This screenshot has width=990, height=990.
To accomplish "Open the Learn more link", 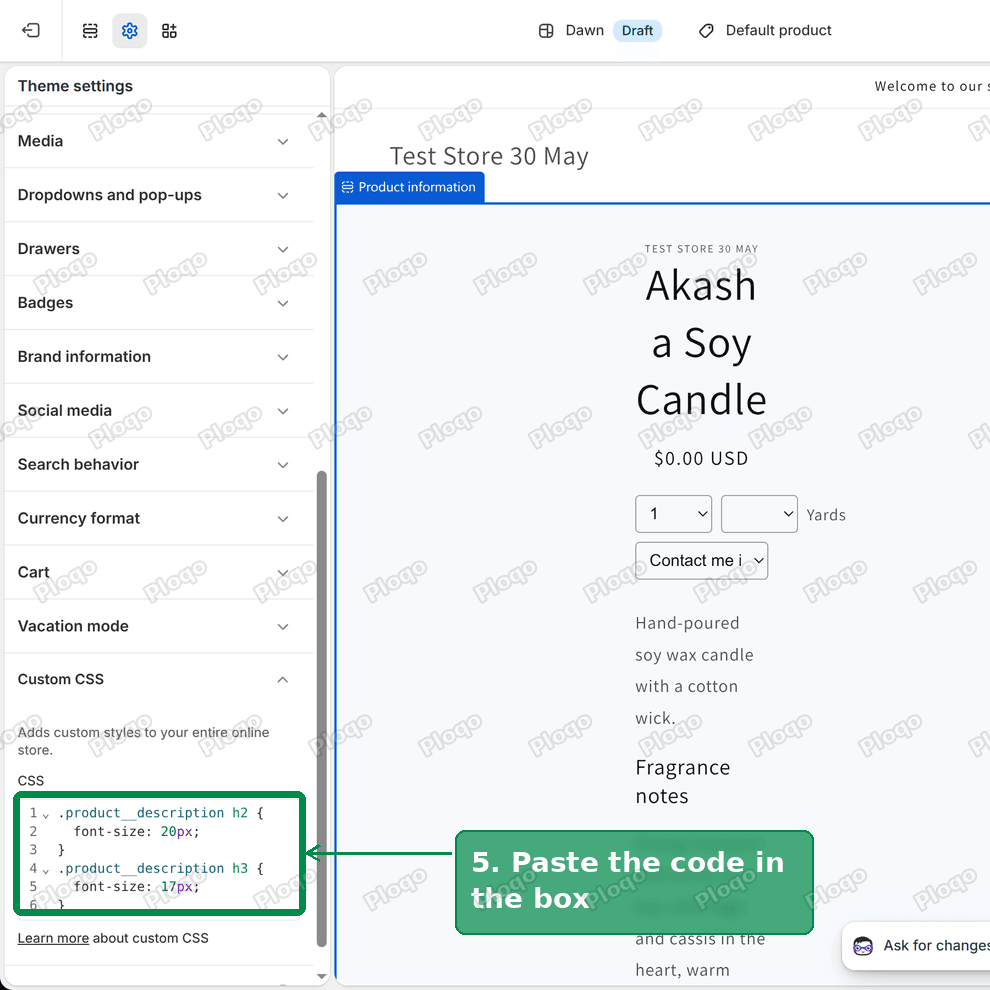I will [53, 938].
